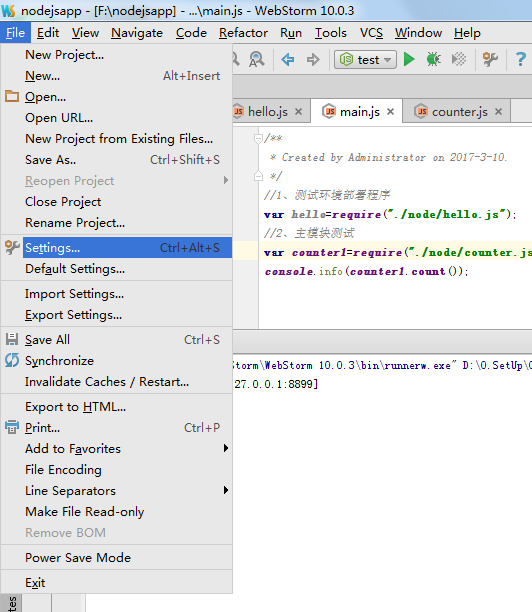Click the Debug bug icon
532x612 pixels.
[433, 59]
